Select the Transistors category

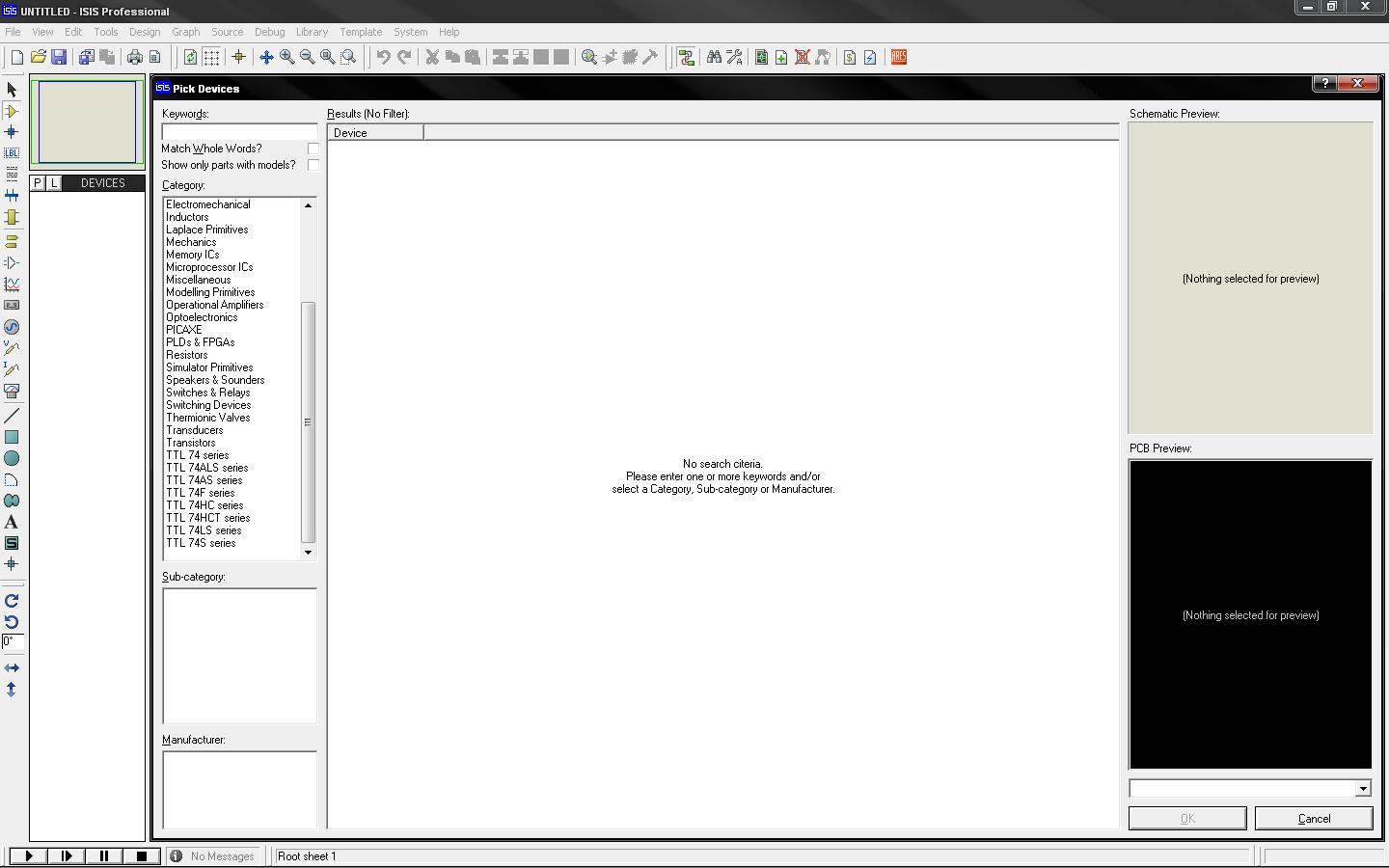pyautogui.click(x=190, y=442)
